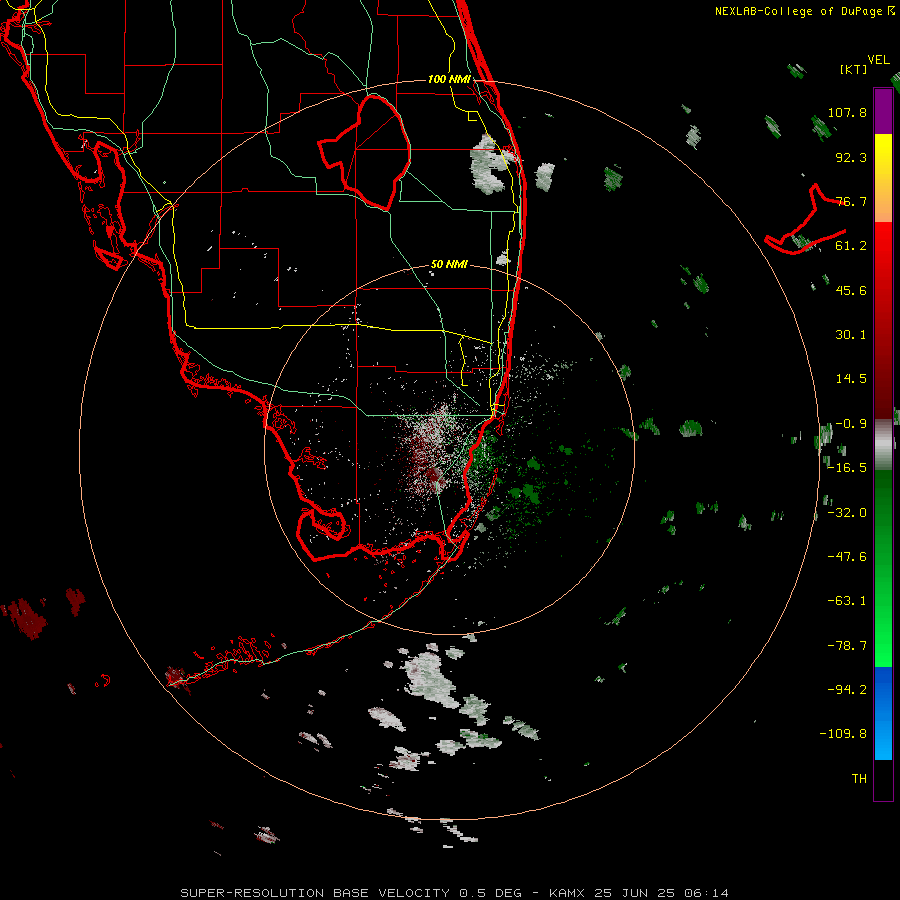Select the -0.9 legend value
The height and width of the screenshot is (900, 900).
point(851,424)
